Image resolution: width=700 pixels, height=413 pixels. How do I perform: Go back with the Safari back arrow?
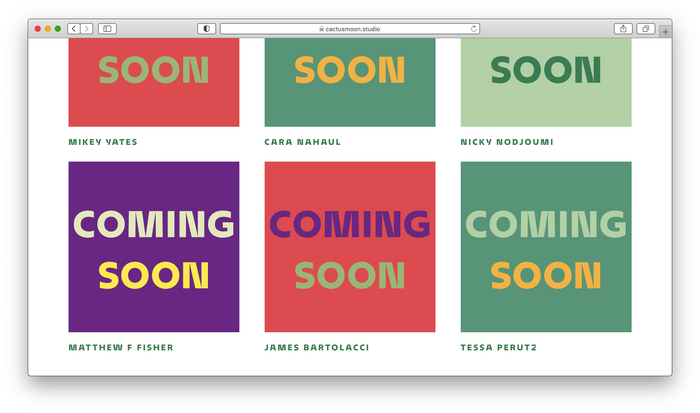74,29
